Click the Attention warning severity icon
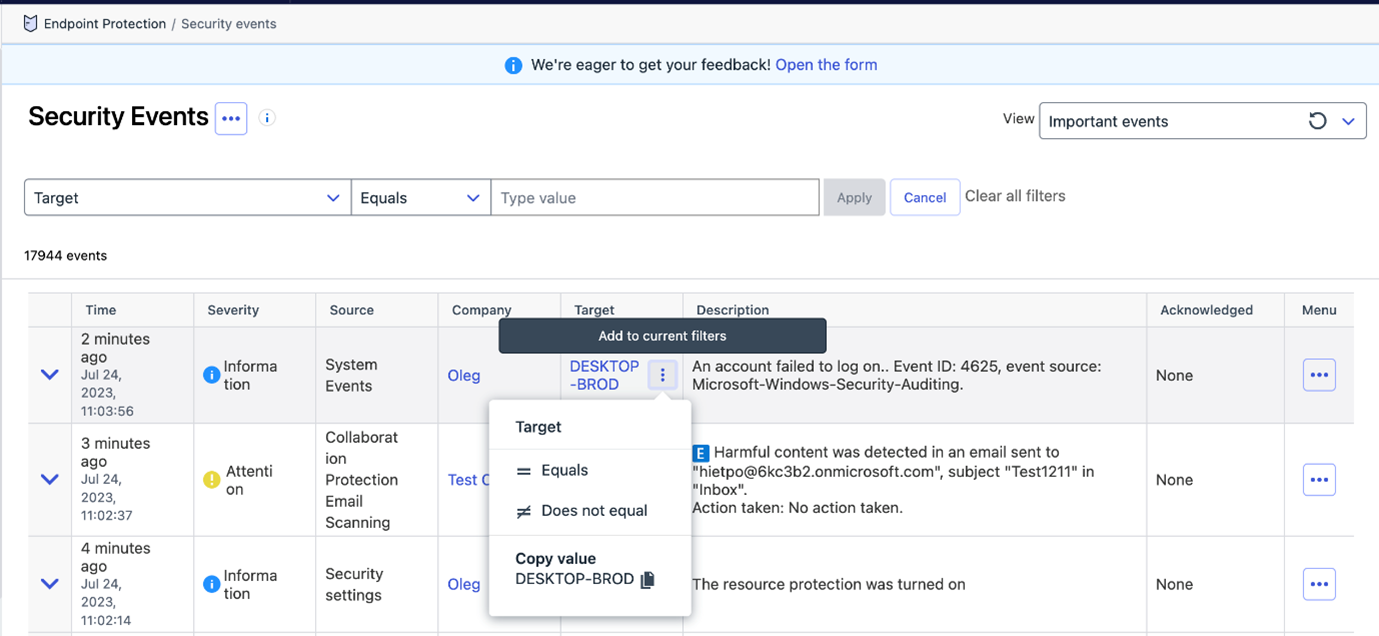Screen dimensions: 1379x636 point(211,480)
